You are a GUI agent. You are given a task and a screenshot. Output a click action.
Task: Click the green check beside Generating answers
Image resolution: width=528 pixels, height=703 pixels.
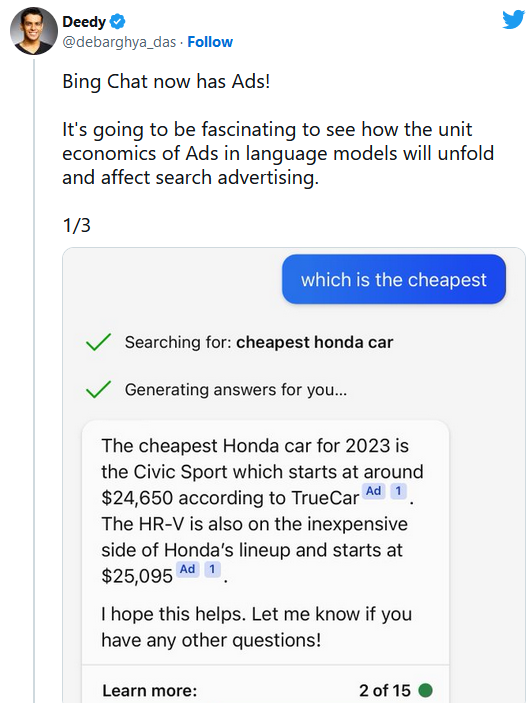tap(98, 389)
